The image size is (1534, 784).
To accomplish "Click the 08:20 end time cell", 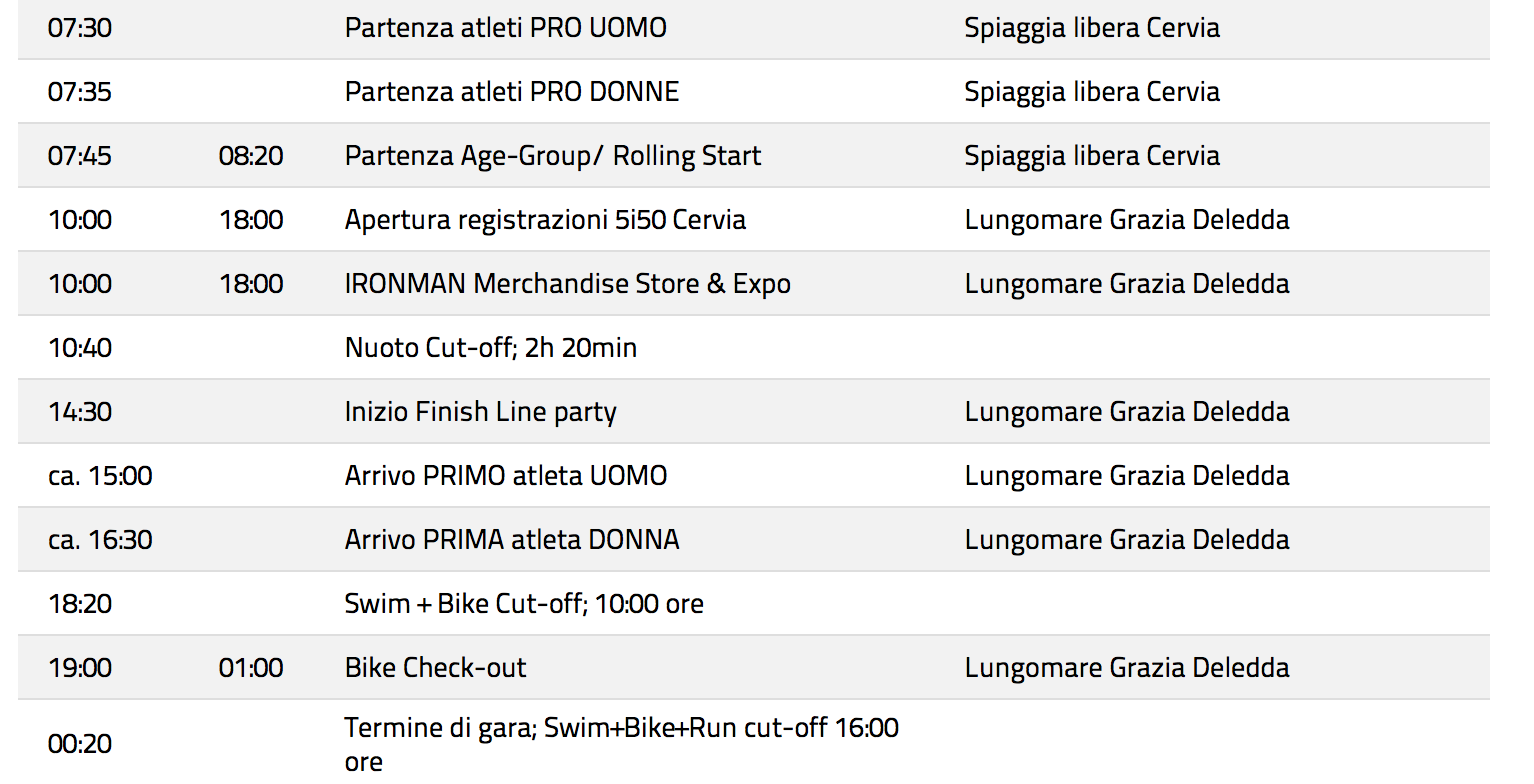I will (x=251, y=156).
